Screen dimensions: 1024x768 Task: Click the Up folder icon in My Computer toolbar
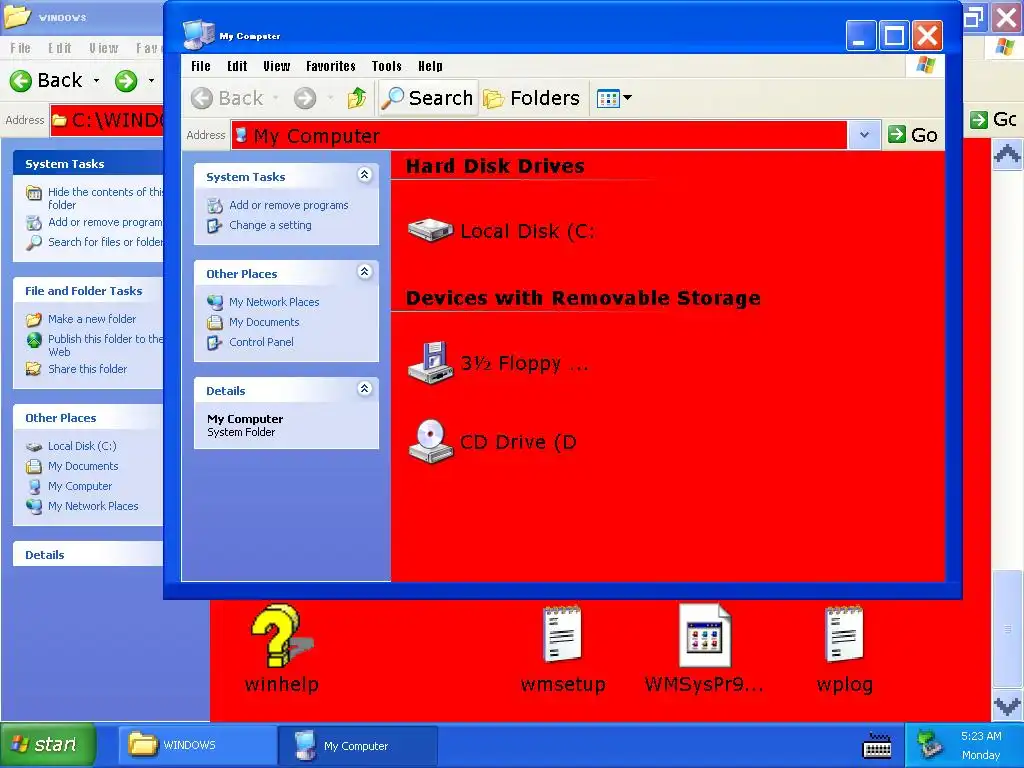pyautogui.click(x=357, y=98)
